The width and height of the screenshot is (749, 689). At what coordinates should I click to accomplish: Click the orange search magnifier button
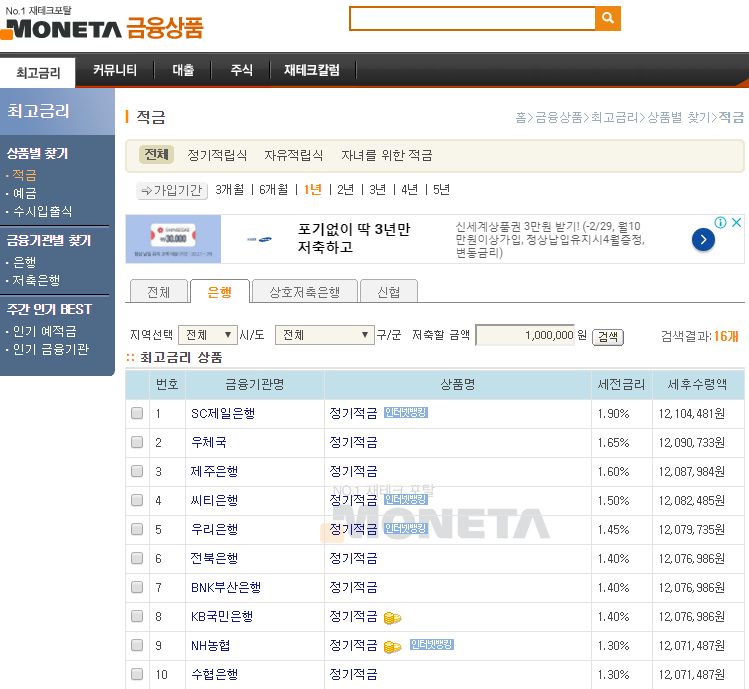[608, 18]
